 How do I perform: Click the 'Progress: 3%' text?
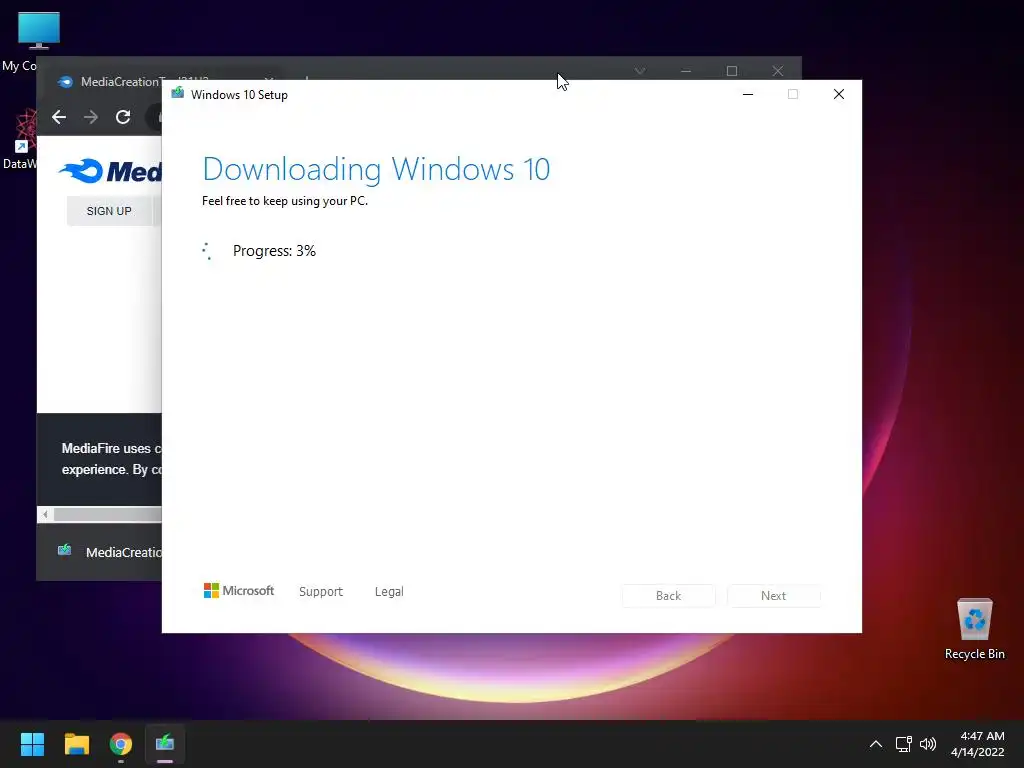click(x=274, y=251)
